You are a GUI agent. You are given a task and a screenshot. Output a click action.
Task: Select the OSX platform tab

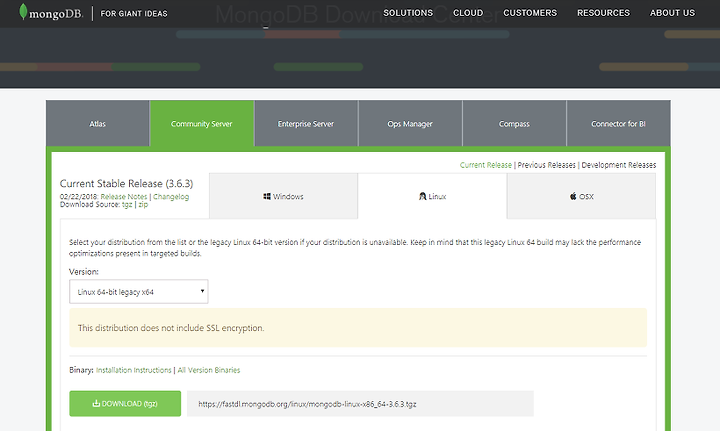(581, 196)
